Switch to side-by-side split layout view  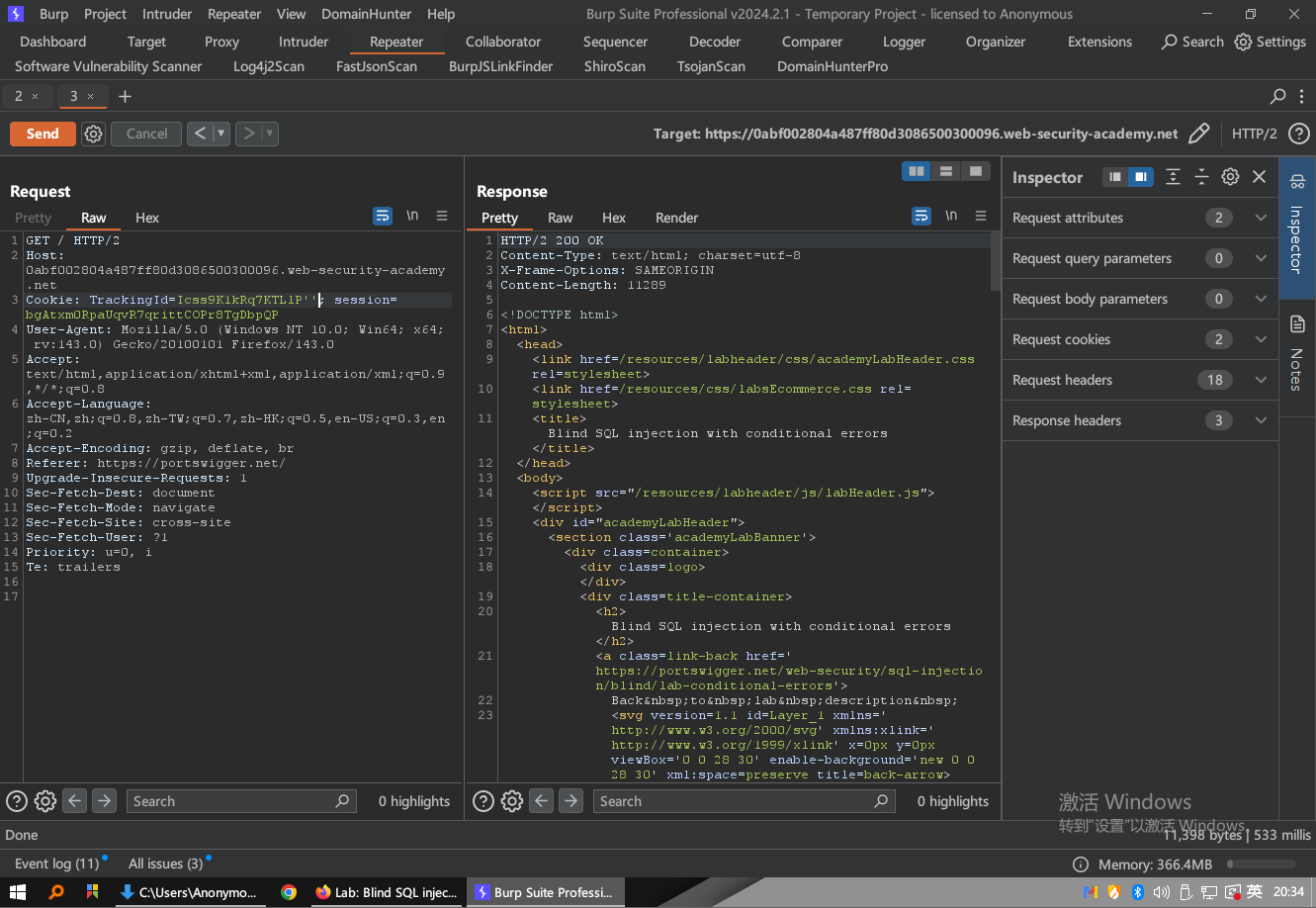(x=917, y=171)
